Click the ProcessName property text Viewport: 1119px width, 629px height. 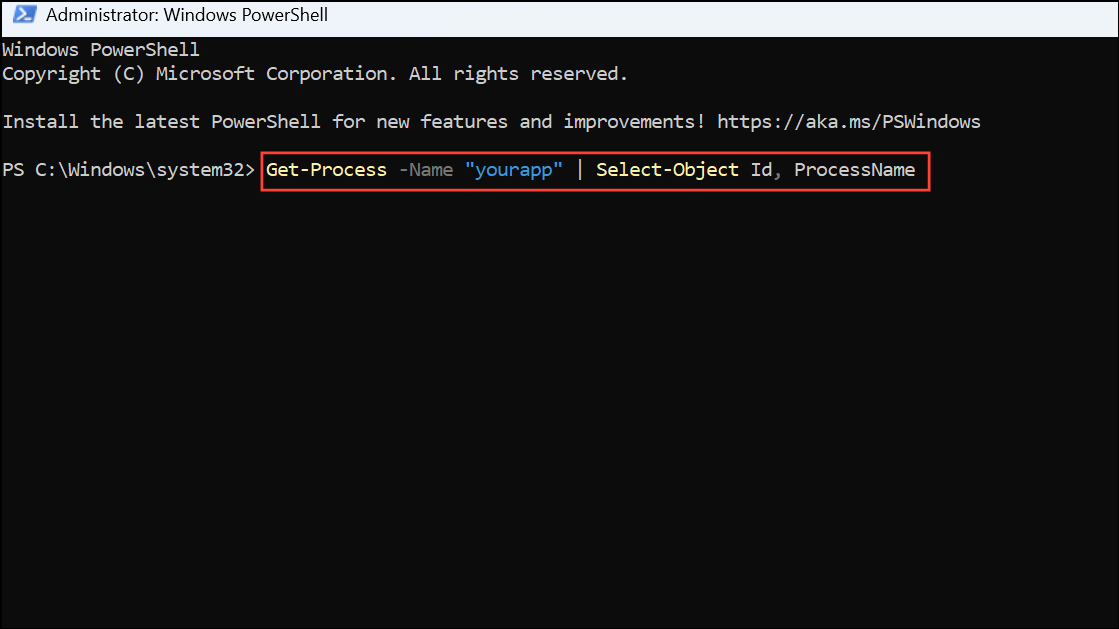(855, 169)
